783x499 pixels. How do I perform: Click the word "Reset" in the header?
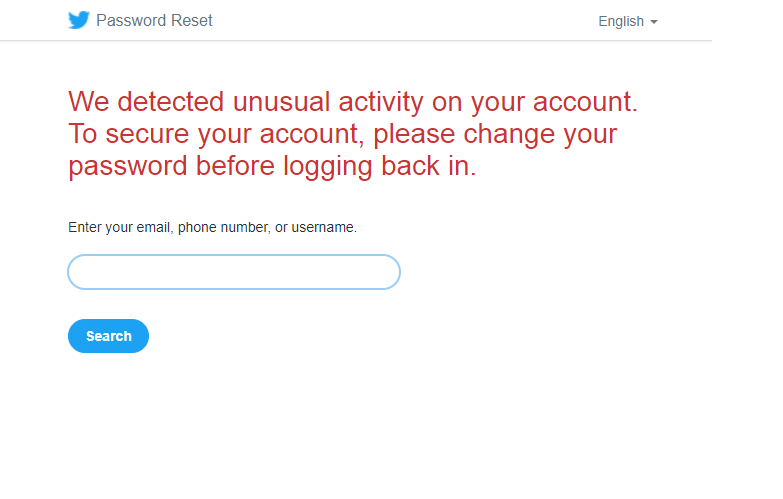click(x=191, y=20)
